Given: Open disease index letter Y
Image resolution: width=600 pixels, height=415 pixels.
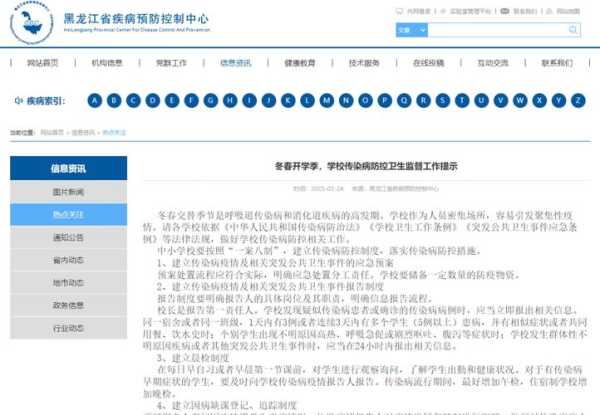Looking at the screenshot, I should point(559,101).
